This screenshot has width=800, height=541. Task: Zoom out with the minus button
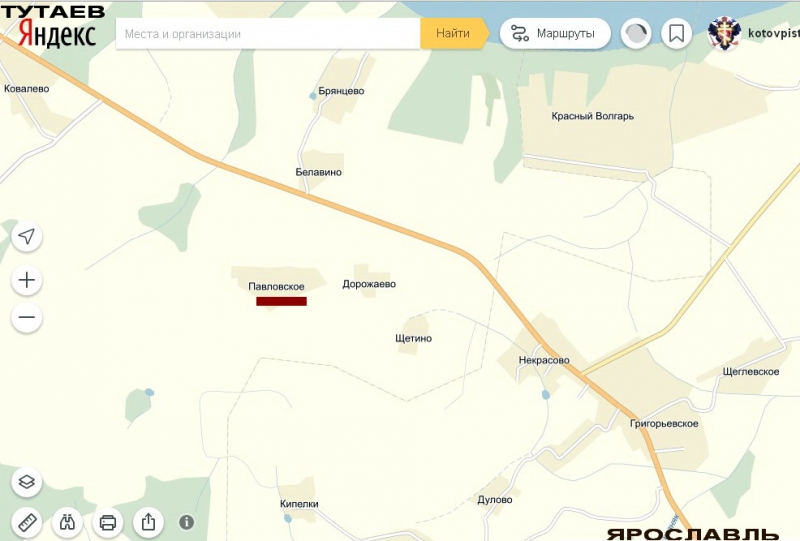tap(27, 319)
